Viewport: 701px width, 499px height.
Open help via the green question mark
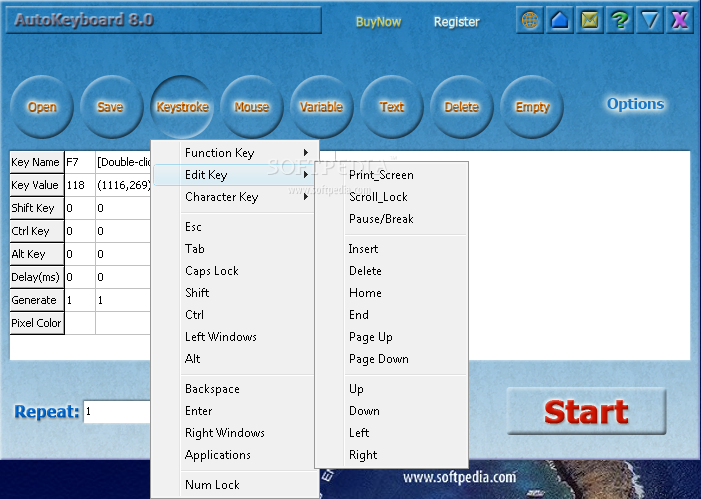point(620,21)
